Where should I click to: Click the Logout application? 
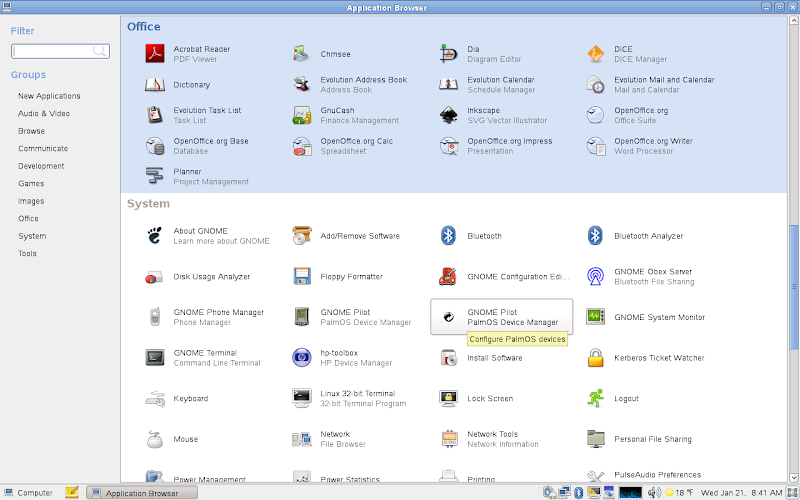click(x=613, y=398)
